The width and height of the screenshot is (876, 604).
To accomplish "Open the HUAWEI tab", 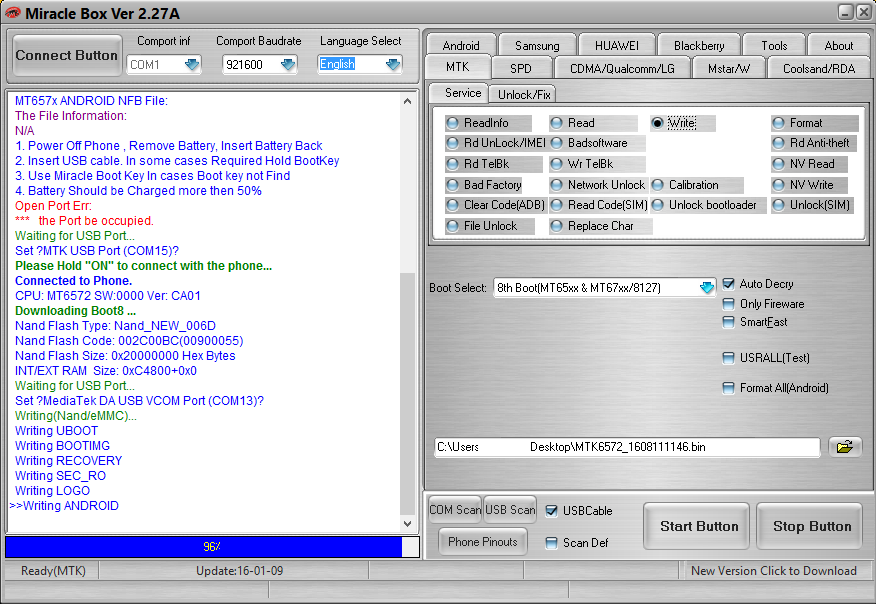I will (617, 45).
